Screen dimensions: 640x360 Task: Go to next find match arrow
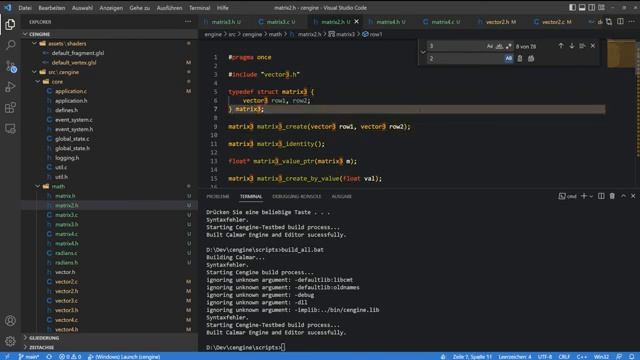tap(571, 46)
